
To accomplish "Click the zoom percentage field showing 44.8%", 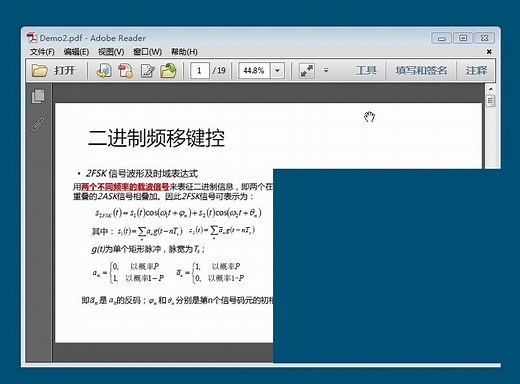I will click(x=254, y=71).
